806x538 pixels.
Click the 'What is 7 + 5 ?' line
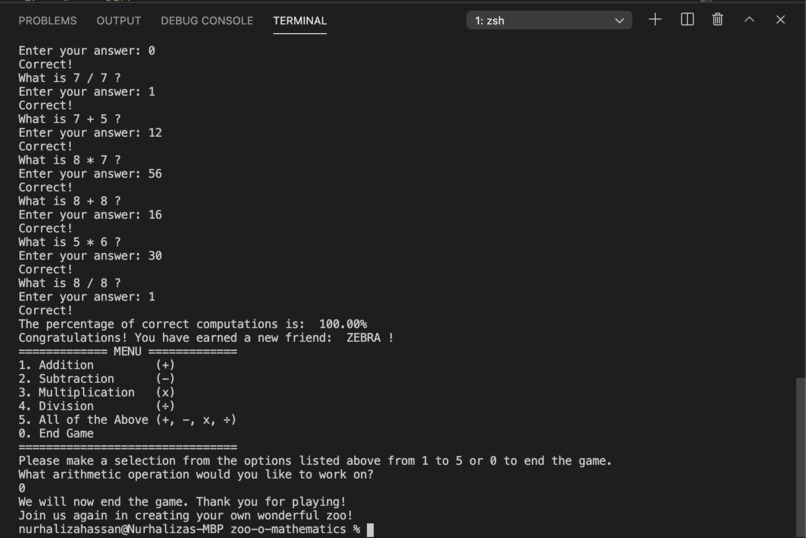69,119
